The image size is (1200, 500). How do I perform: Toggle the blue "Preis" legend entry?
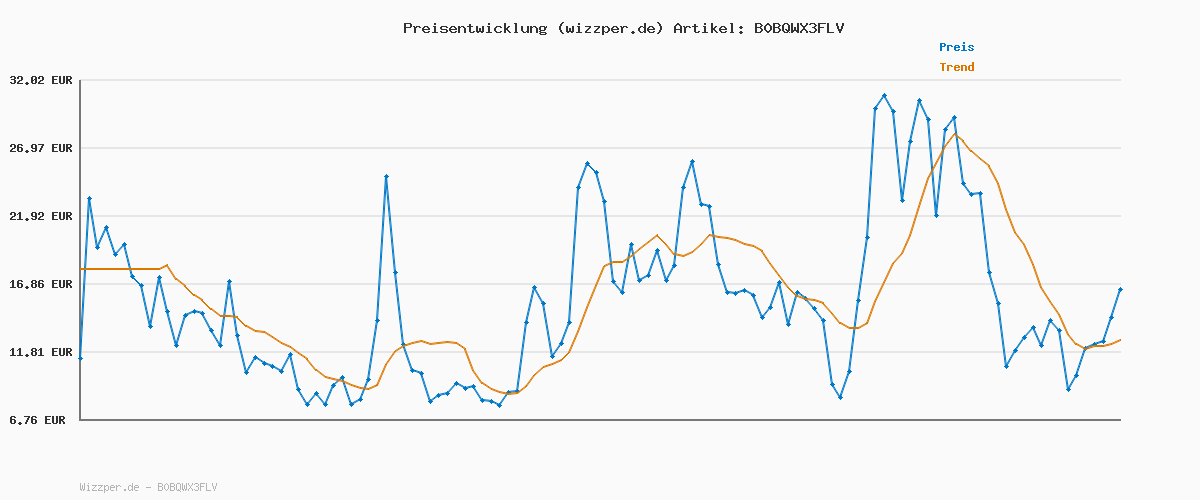[x=956, y=47]
